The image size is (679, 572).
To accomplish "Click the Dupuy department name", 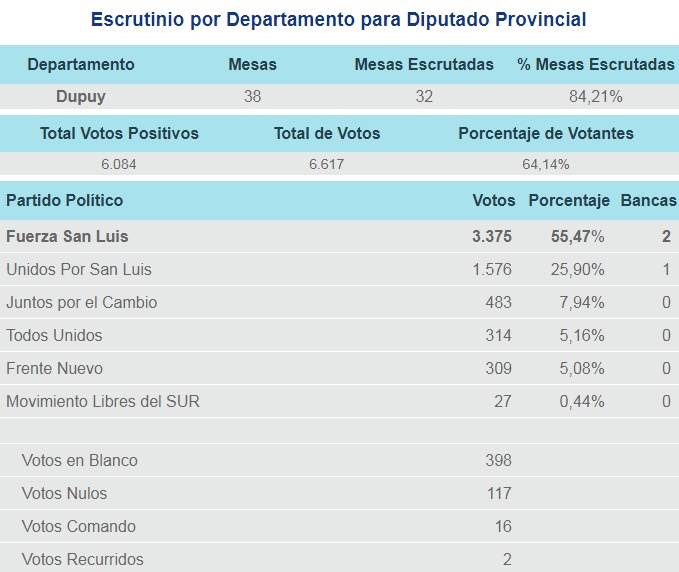I will pos(81,96).
